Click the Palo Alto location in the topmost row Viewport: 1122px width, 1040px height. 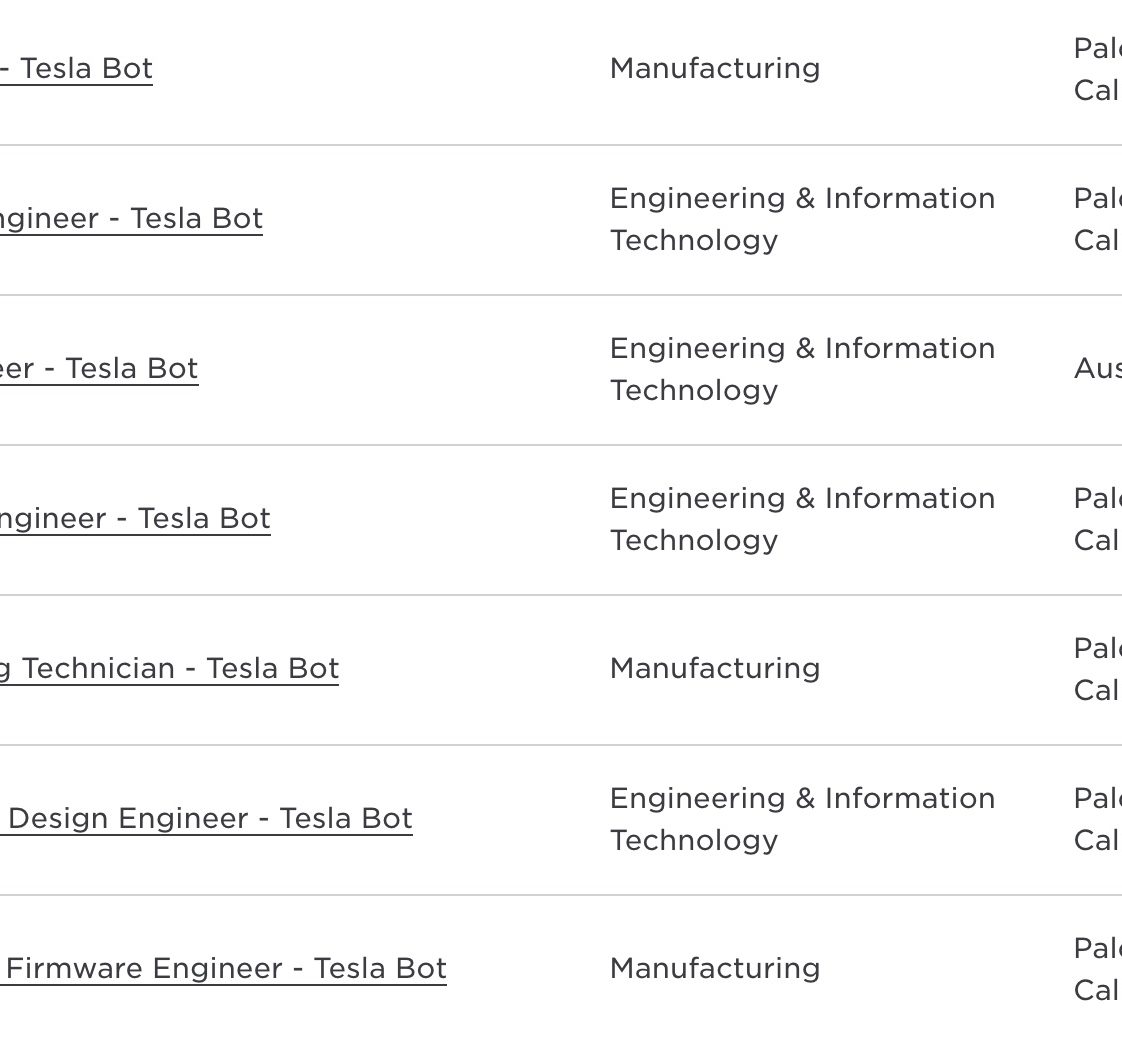(1098, 69)
